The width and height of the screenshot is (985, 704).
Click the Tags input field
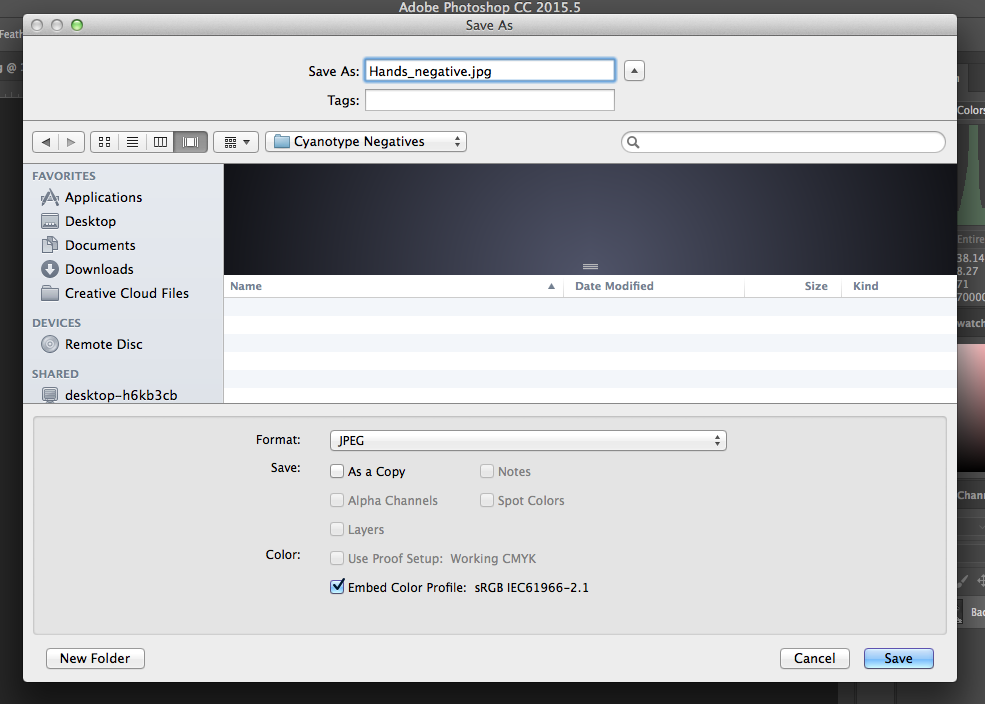coord(489,100)
